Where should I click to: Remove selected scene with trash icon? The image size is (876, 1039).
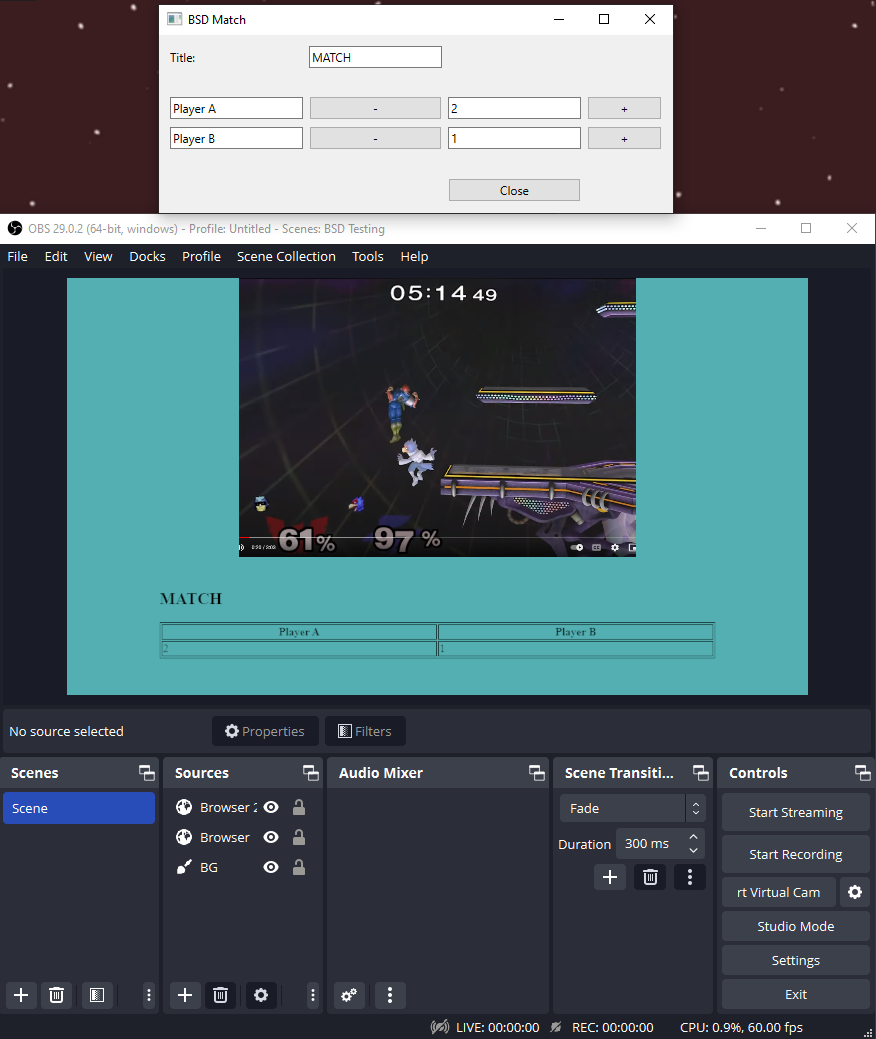[56, 995]
